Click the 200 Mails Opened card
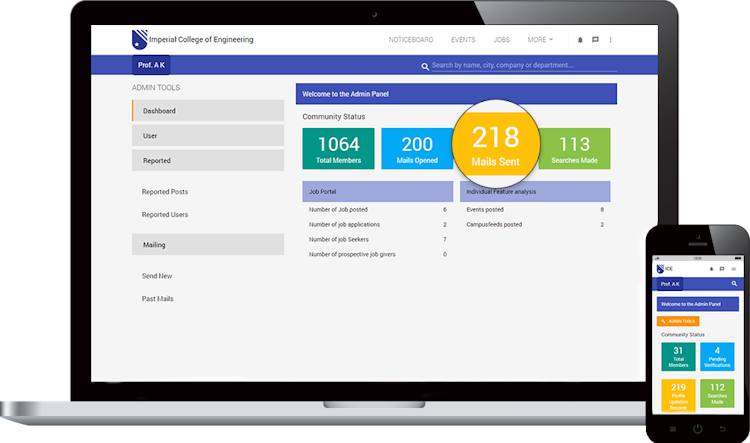Viewport: 750px width, 443px height. [417, 148]
